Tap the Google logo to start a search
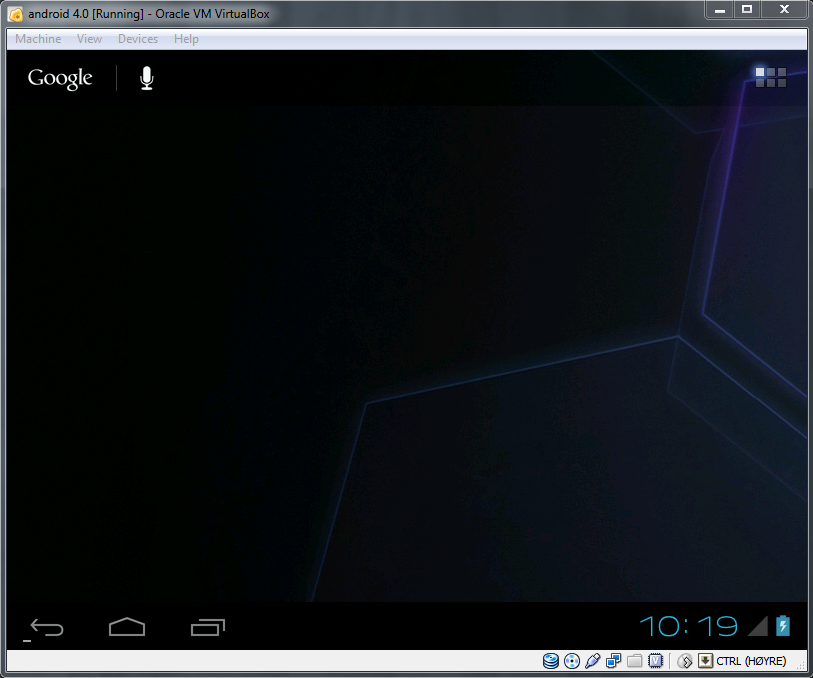 pos(59,77)
